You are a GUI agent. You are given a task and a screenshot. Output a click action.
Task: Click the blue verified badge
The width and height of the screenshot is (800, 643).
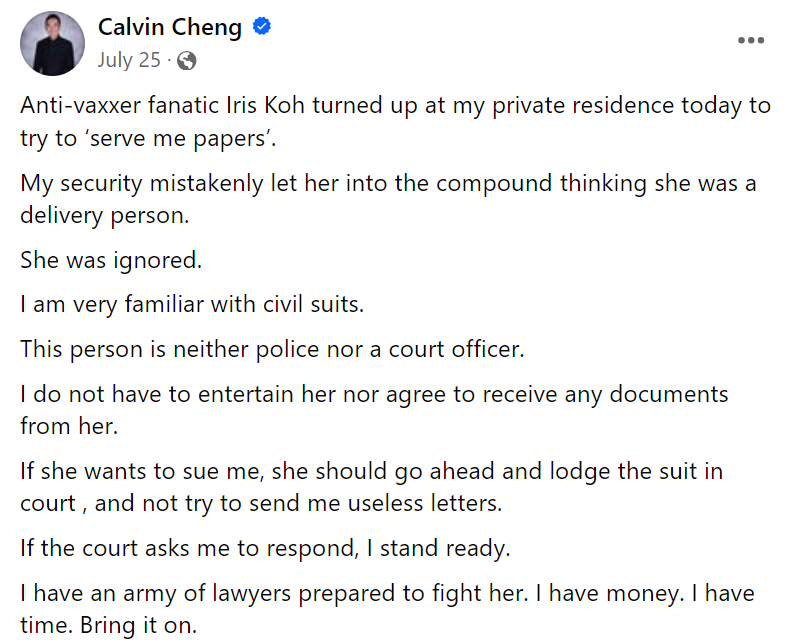pyautogui.click(x=262, y=28)
